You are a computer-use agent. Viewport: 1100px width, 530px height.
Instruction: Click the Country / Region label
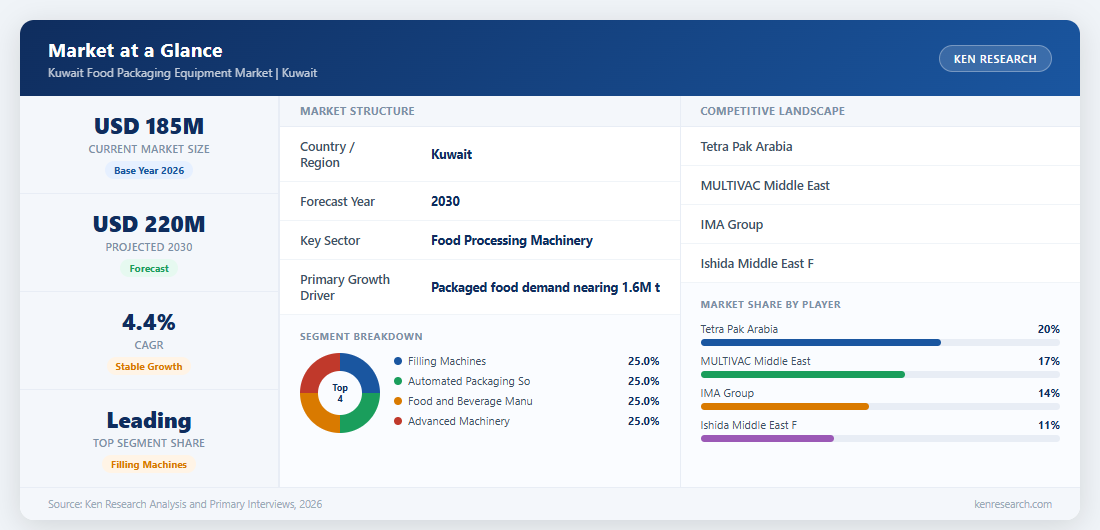click(327, 154)
